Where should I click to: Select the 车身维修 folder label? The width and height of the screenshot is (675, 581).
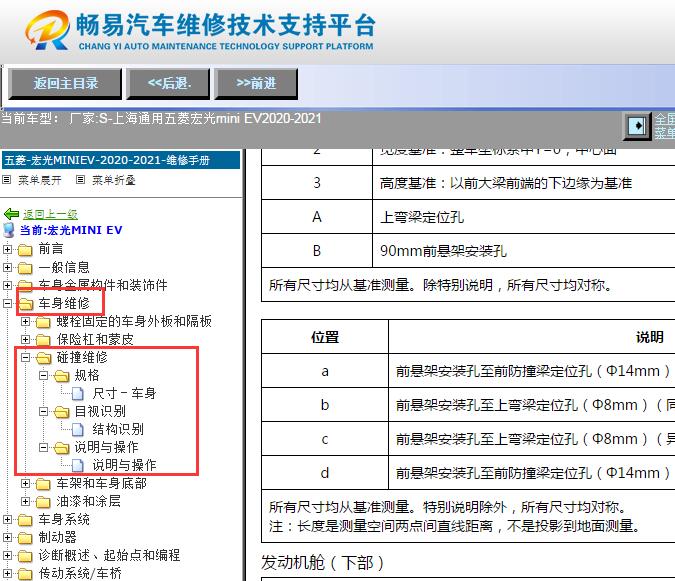coord(64,303)
